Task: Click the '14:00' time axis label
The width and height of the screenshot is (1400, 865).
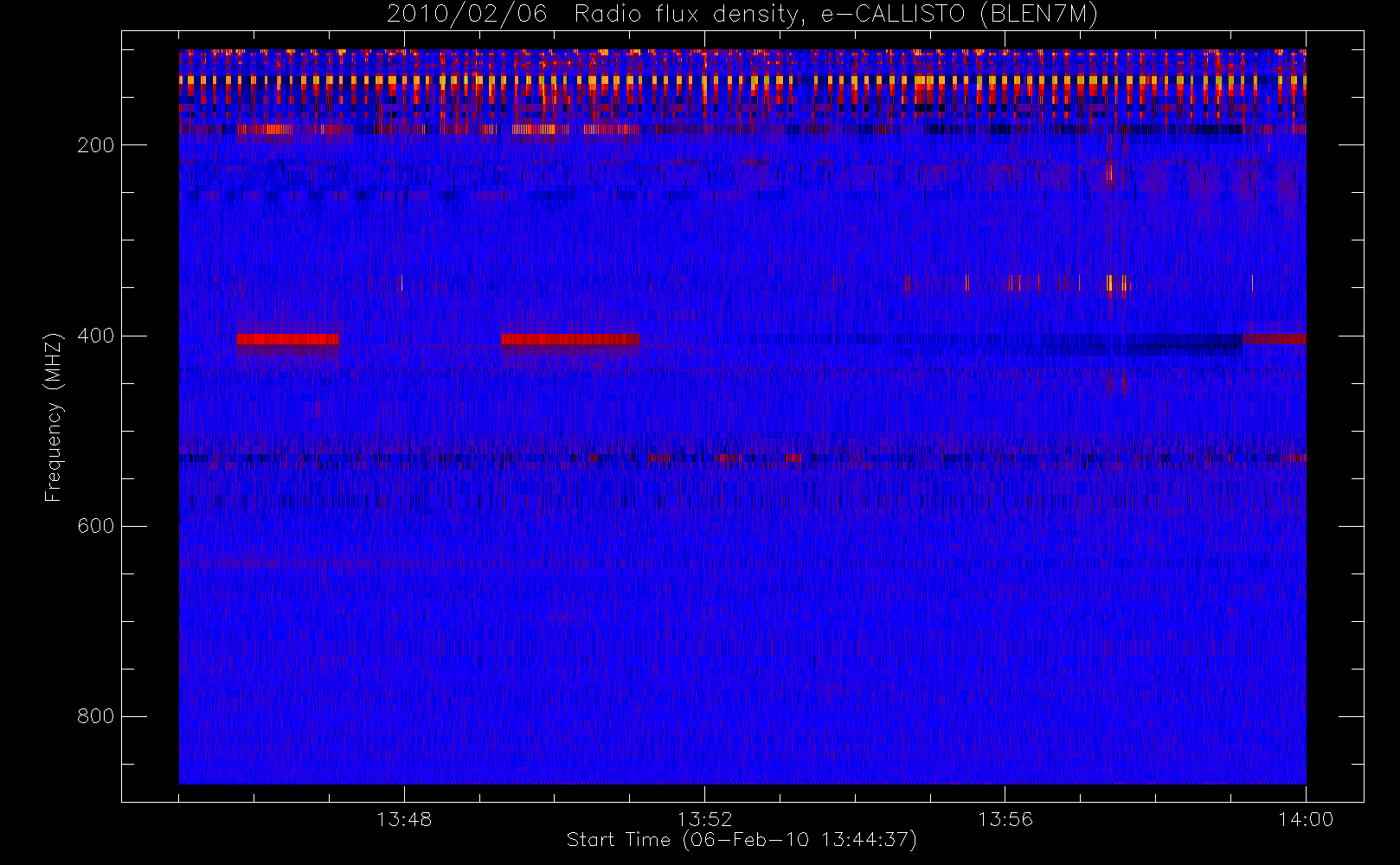Action: pos(1306,819)
